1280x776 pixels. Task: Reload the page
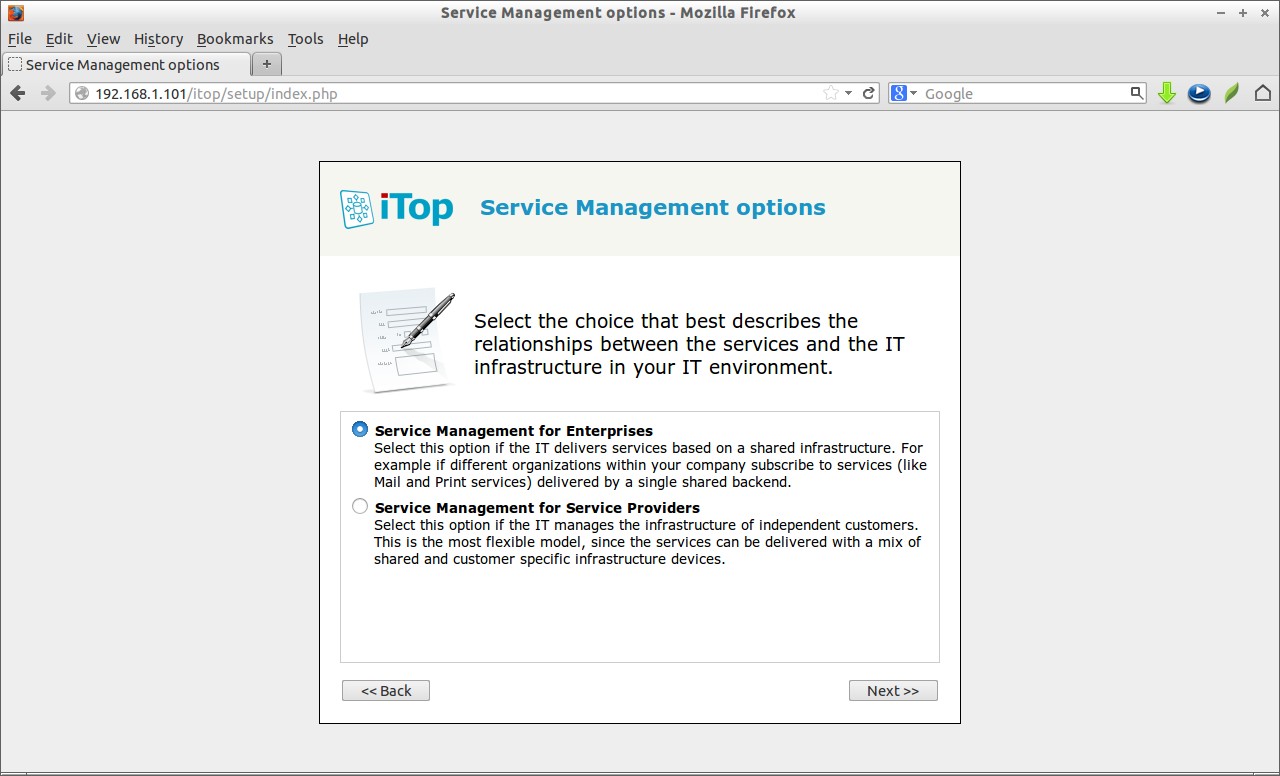click(x=869, y=93)
